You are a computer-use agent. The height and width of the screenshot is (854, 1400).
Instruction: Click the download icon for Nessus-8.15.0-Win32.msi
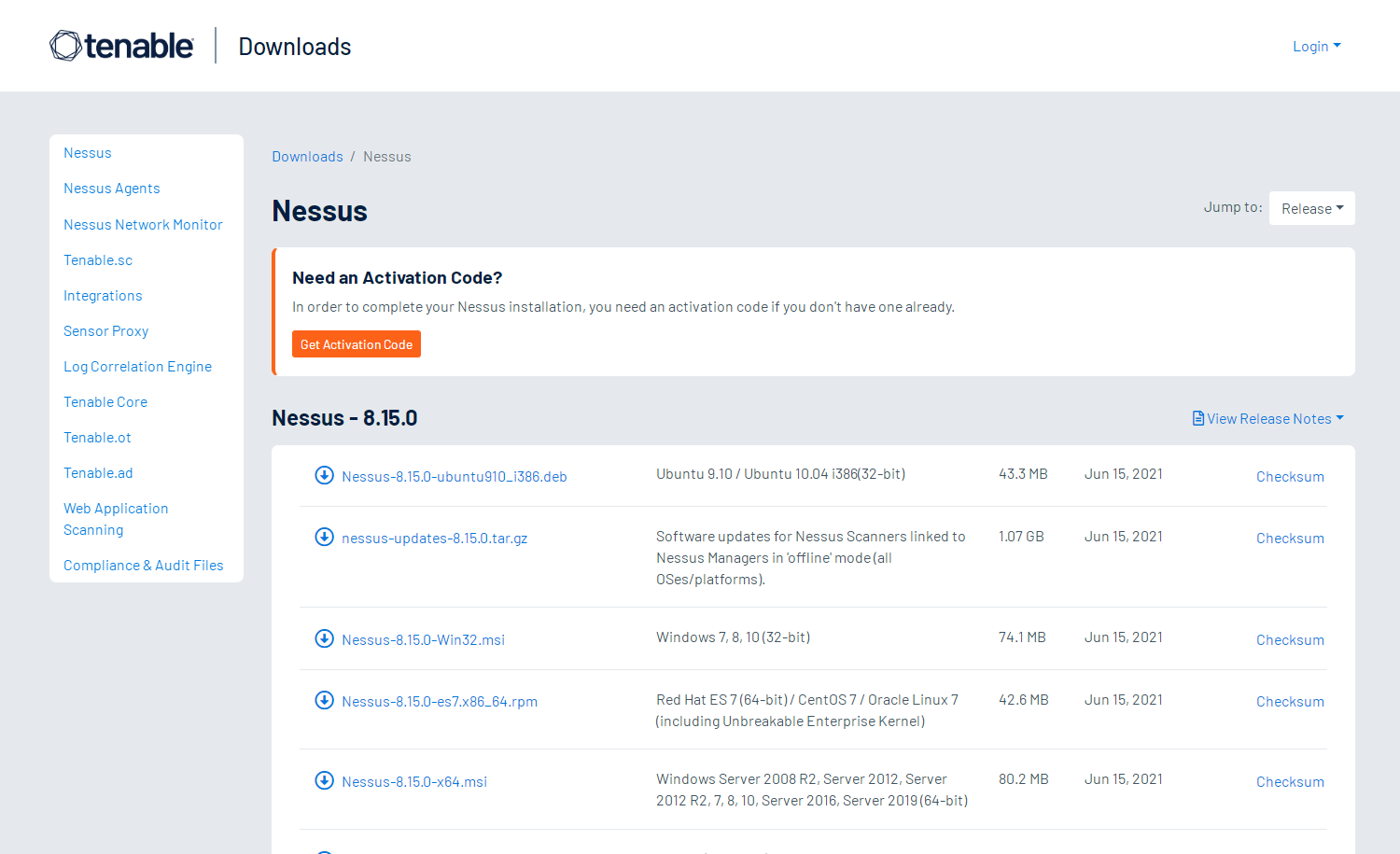click(324, 638)
